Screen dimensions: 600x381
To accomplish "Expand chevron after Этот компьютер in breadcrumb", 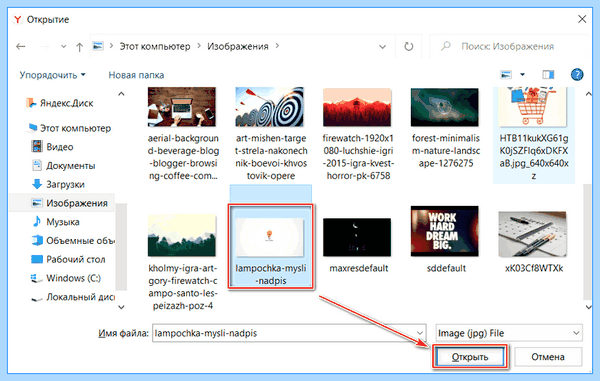I will click(199, 46).
